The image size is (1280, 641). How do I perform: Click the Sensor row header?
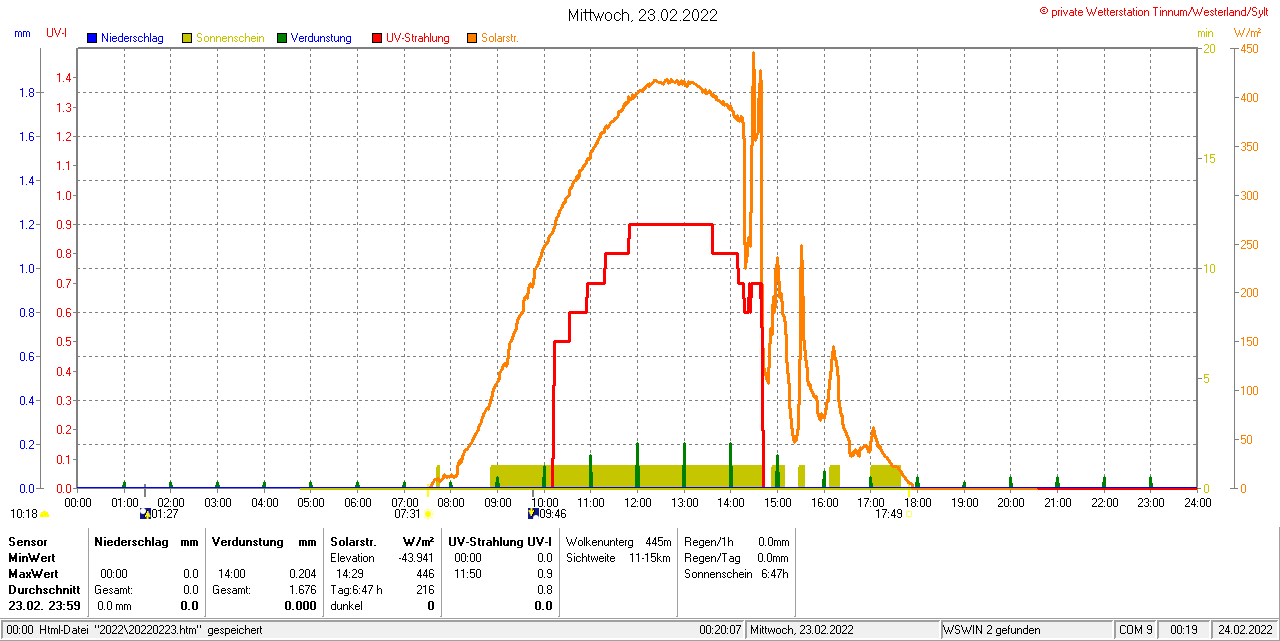(x=27, y=541)
